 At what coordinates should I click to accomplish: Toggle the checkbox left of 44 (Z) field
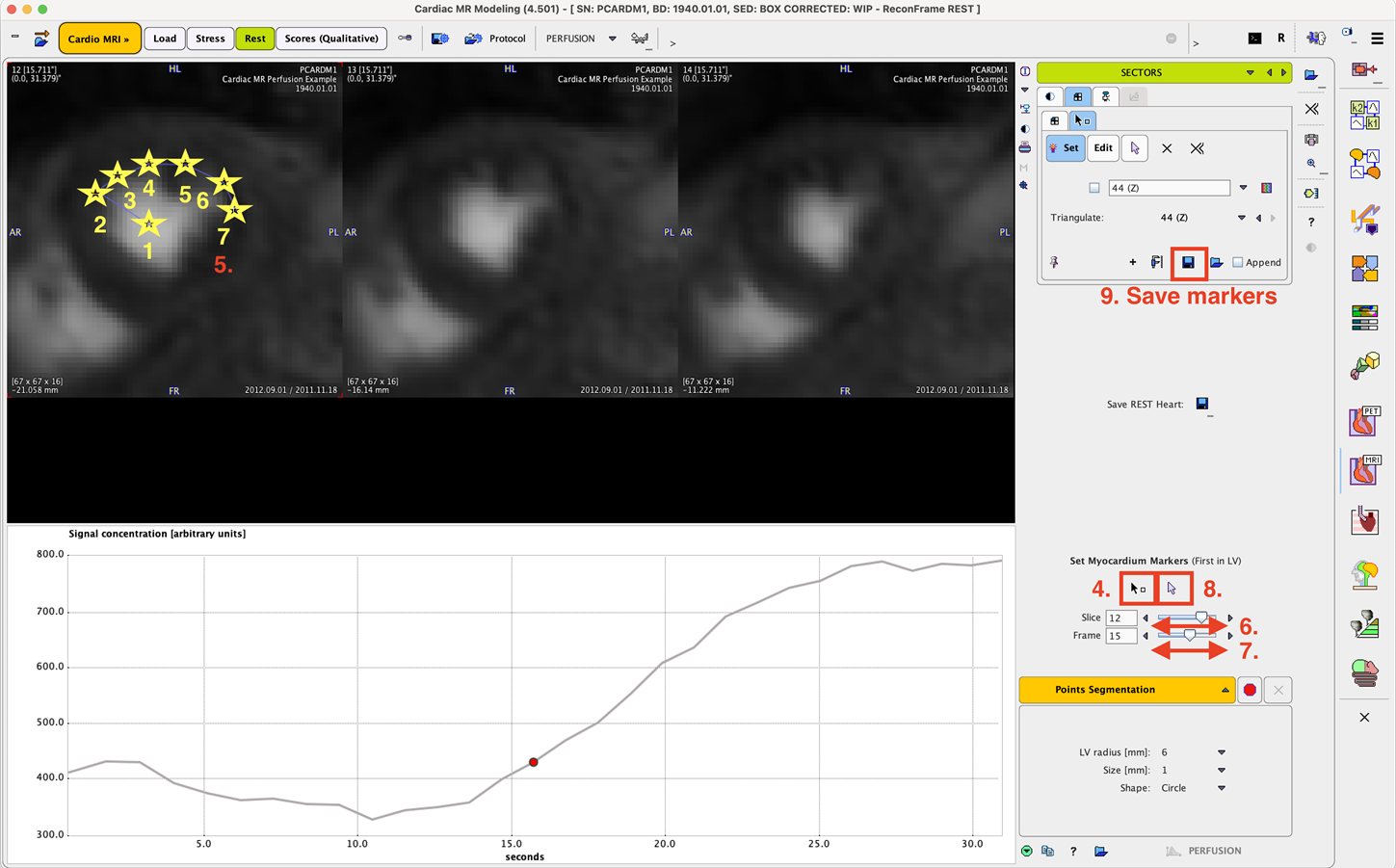pos(1094,188)
